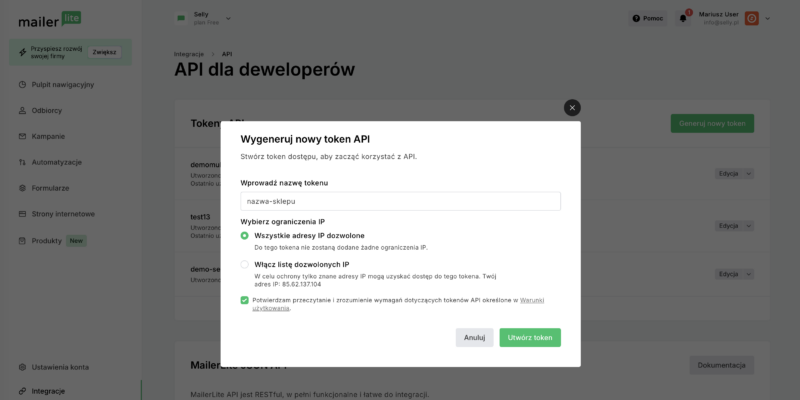Click the Kampanie envelope icon
800x400 pixels.
[x=22, y=136]
